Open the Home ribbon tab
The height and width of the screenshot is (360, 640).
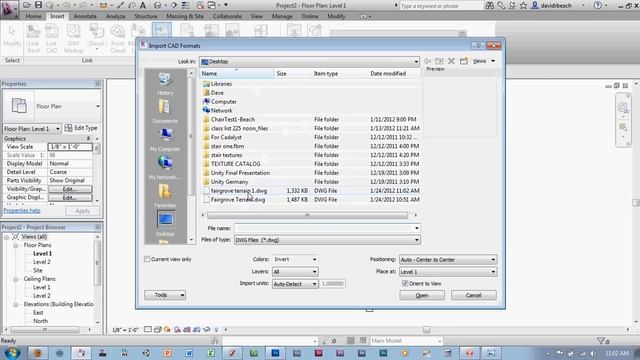(x=33, y=16)
